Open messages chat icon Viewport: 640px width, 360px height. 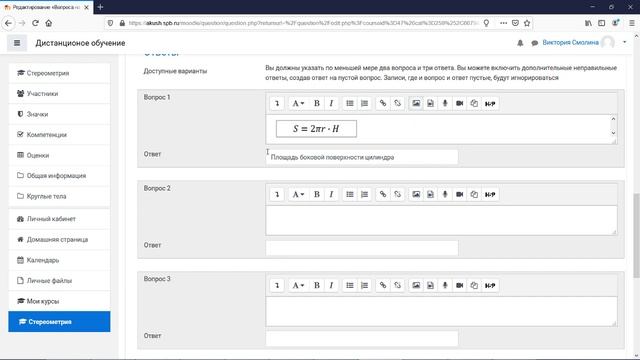pos(535,43)
